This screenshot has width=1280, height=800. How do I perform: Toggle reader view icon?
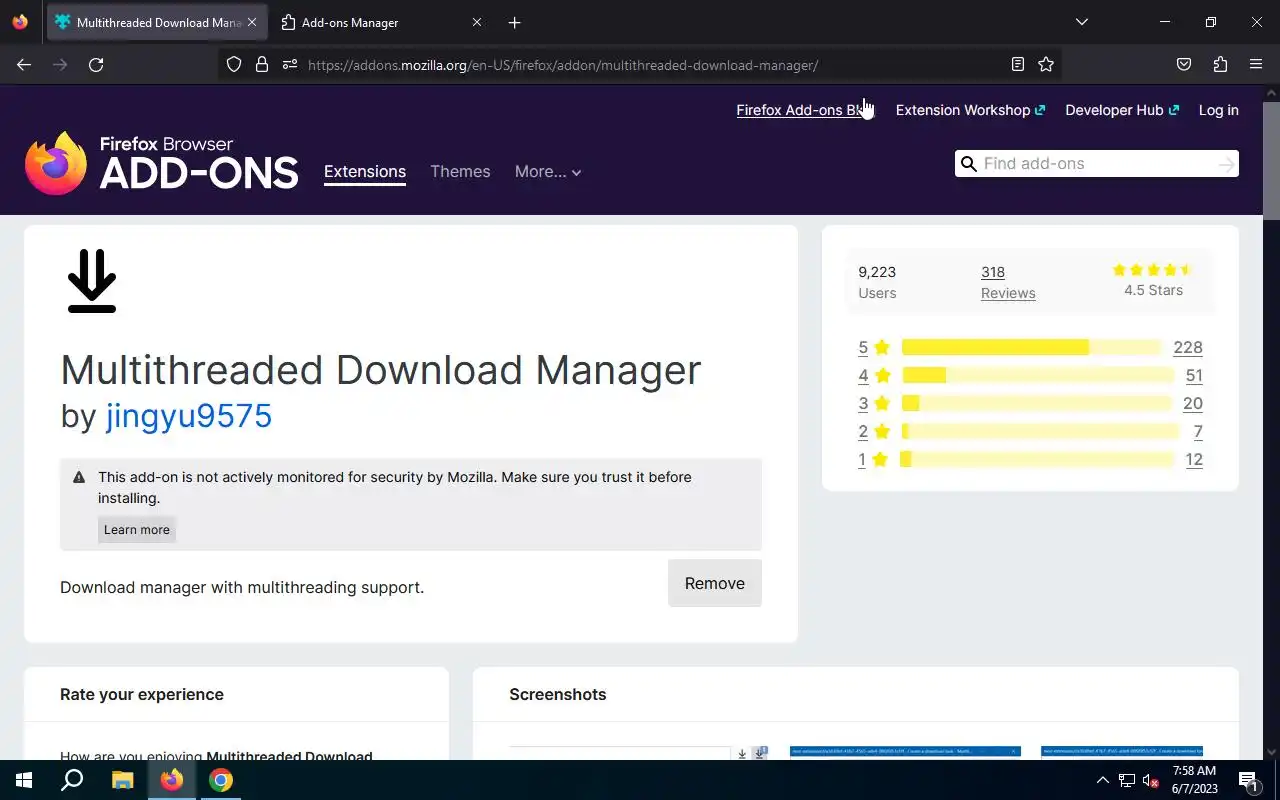1018,64
